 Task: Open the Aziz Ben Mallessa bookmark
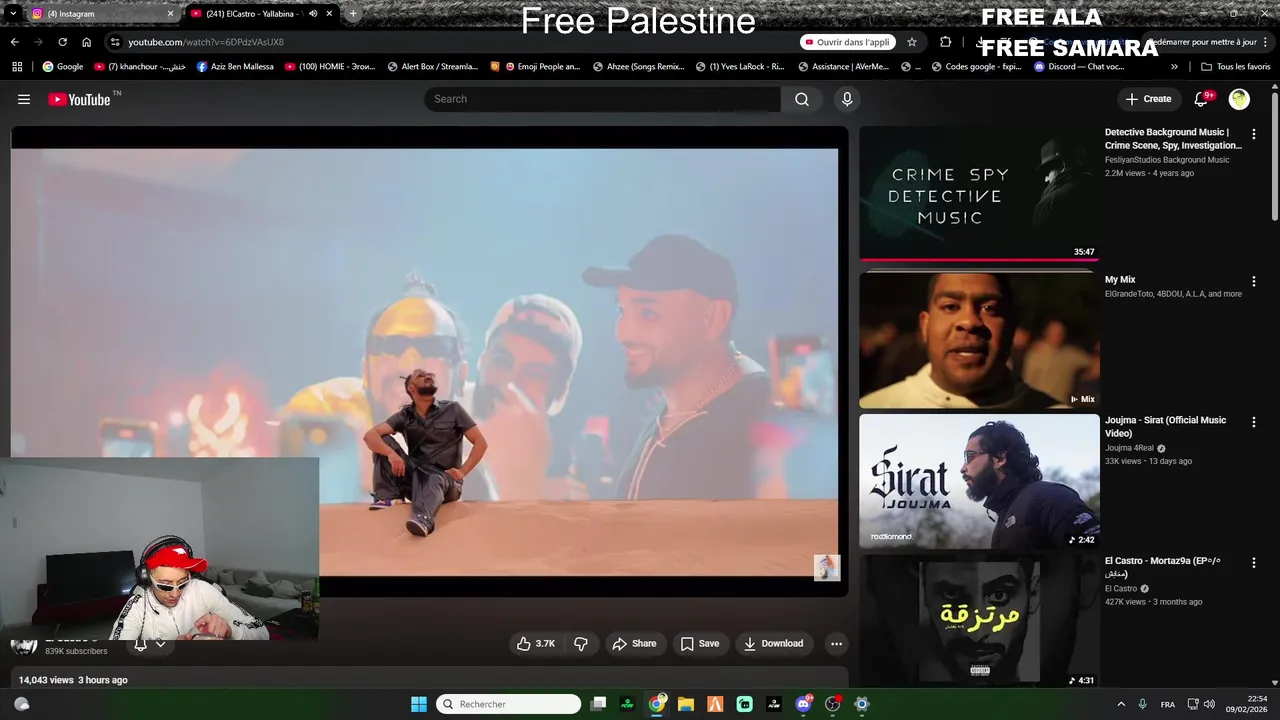[235, 67]
